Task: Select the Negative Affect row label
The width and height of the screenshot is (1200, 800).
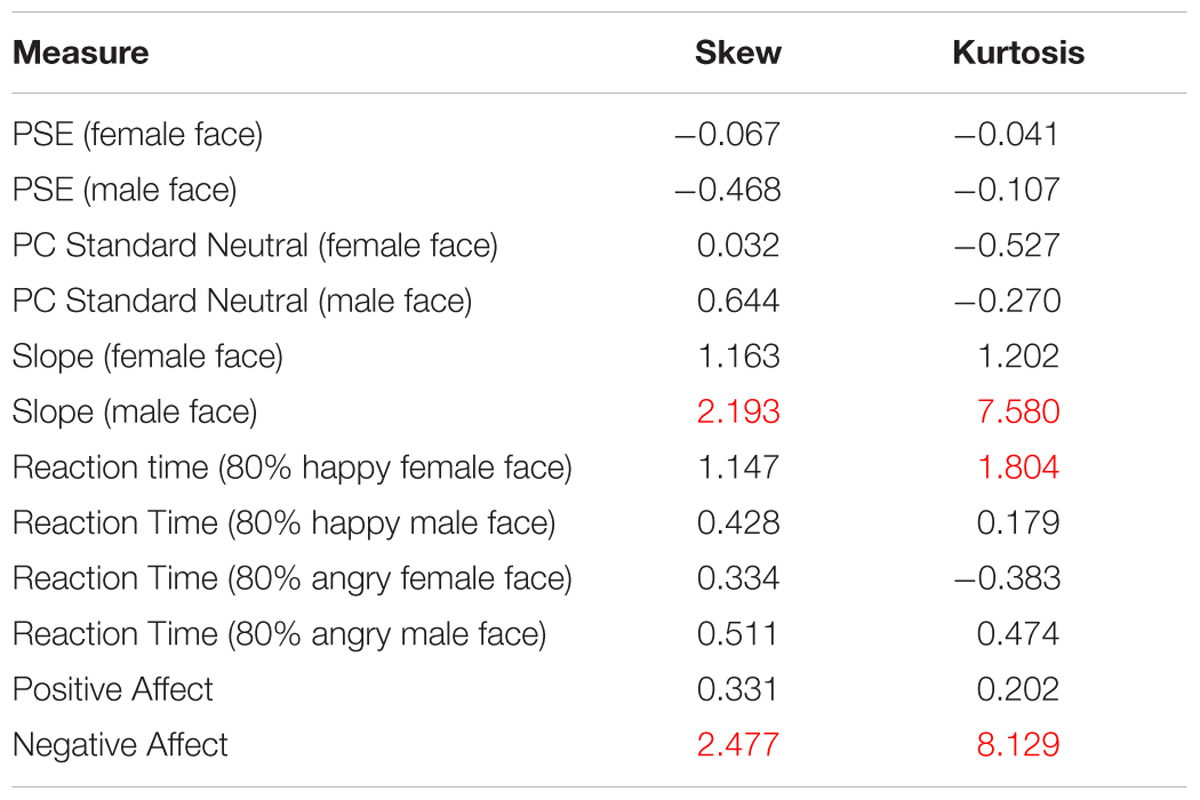Action: [x=120, y=745]
